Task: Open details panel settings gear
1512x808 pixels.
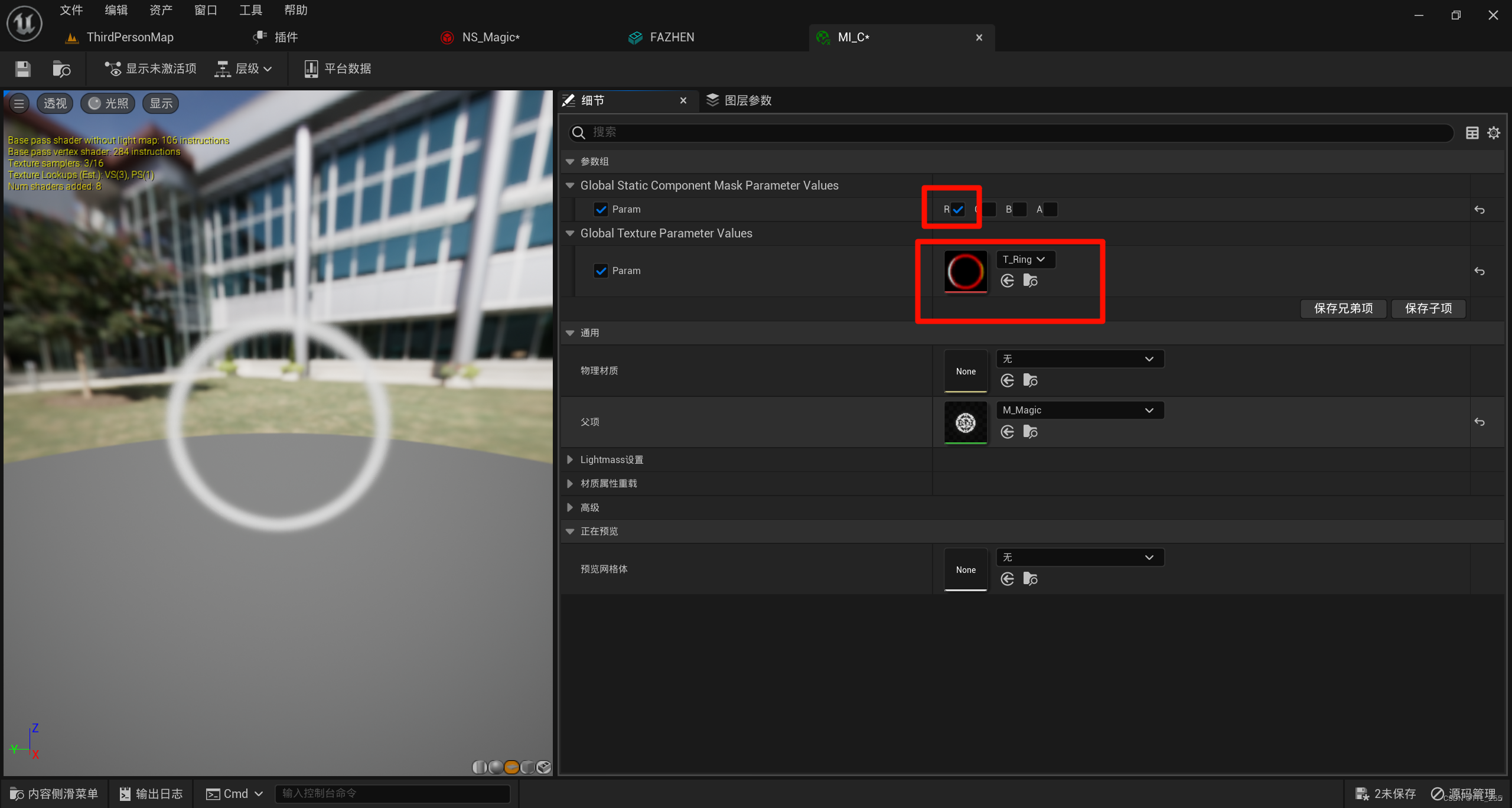Action: point(1493,133)
